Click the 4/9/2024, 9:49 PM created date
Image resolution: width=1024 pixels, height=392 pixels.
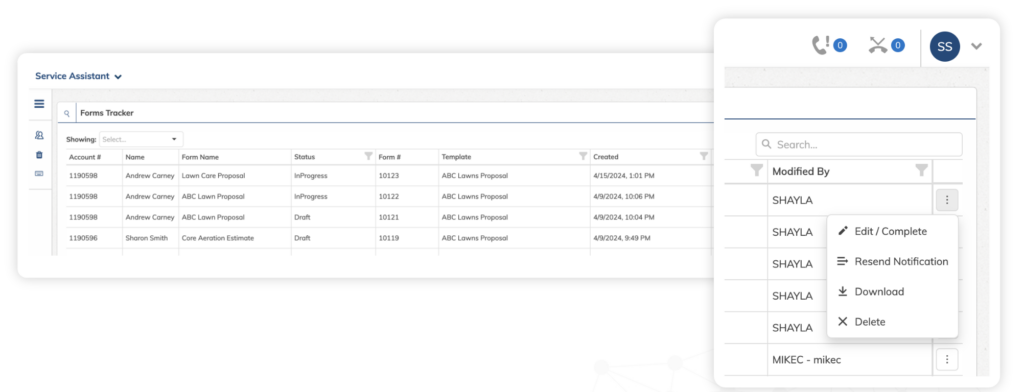[x=622, y=238]
